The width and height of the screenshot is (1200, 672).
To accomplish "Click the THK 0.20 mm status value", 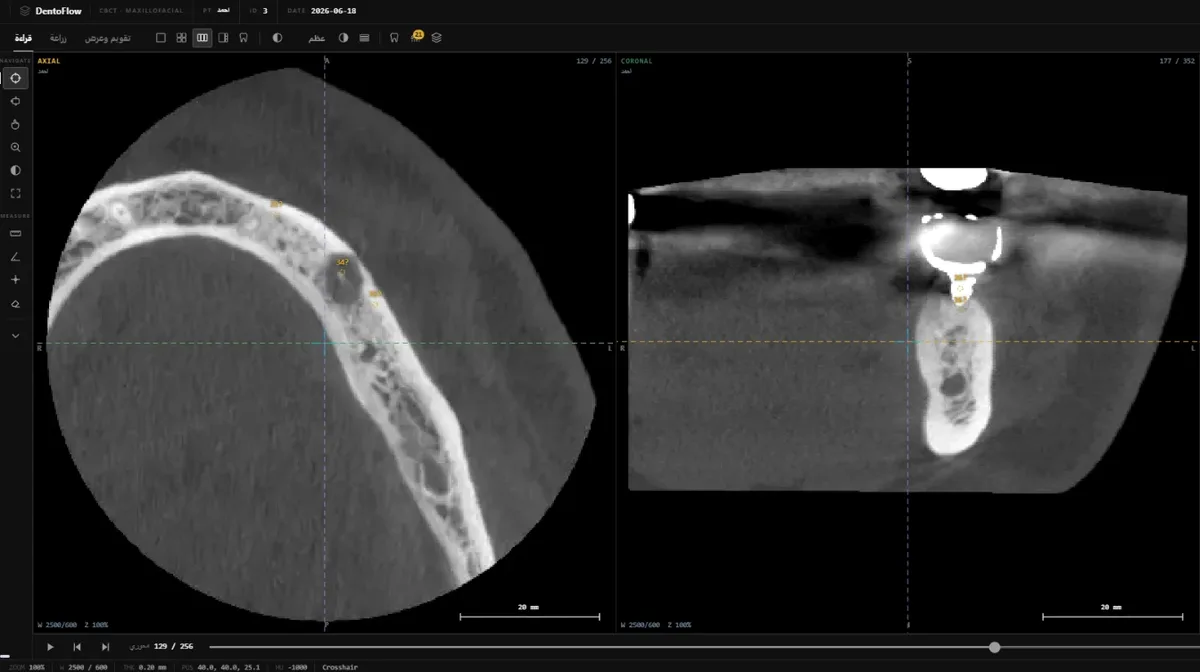I will point(146,667).
